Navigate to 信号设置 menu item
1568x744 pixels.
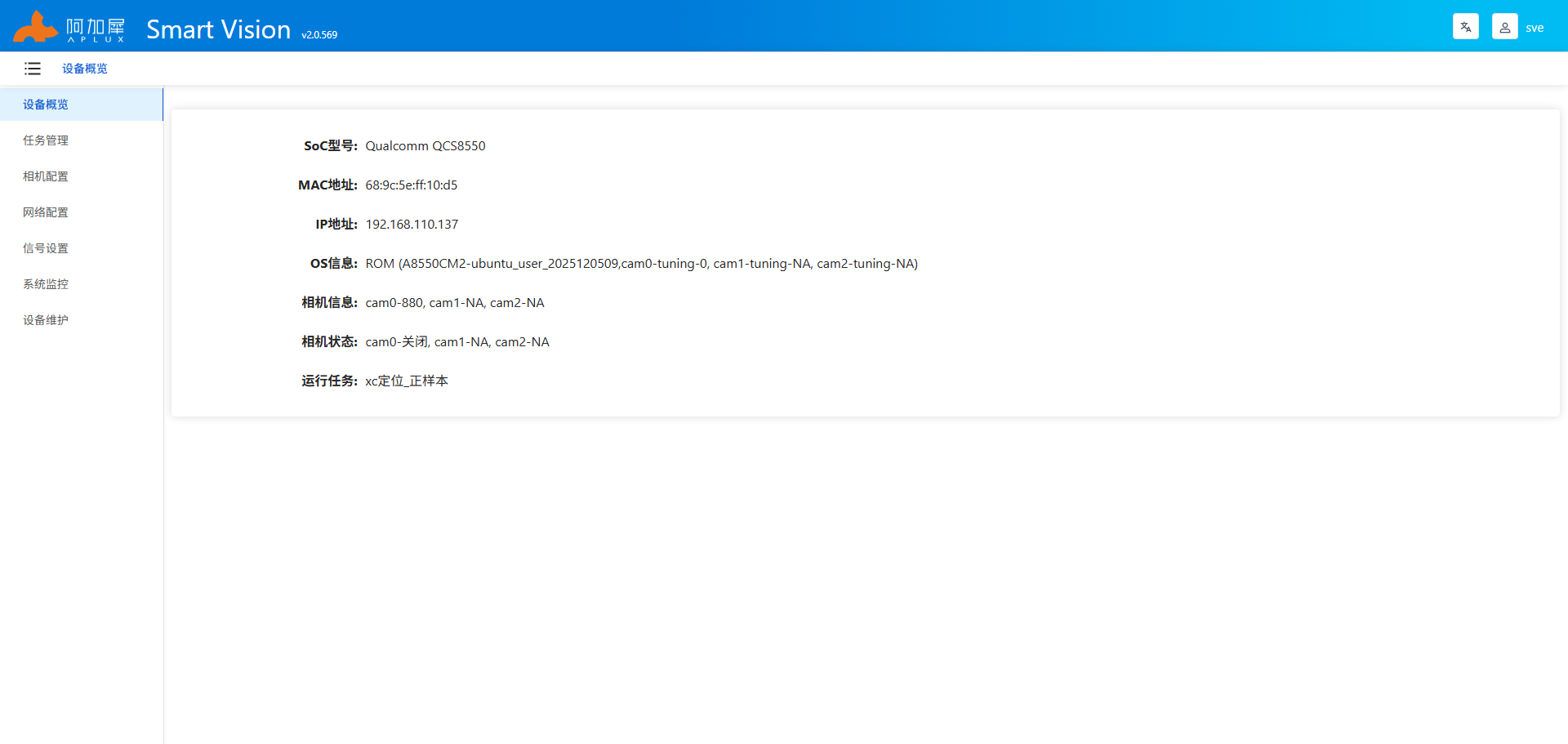pos(46,248)
